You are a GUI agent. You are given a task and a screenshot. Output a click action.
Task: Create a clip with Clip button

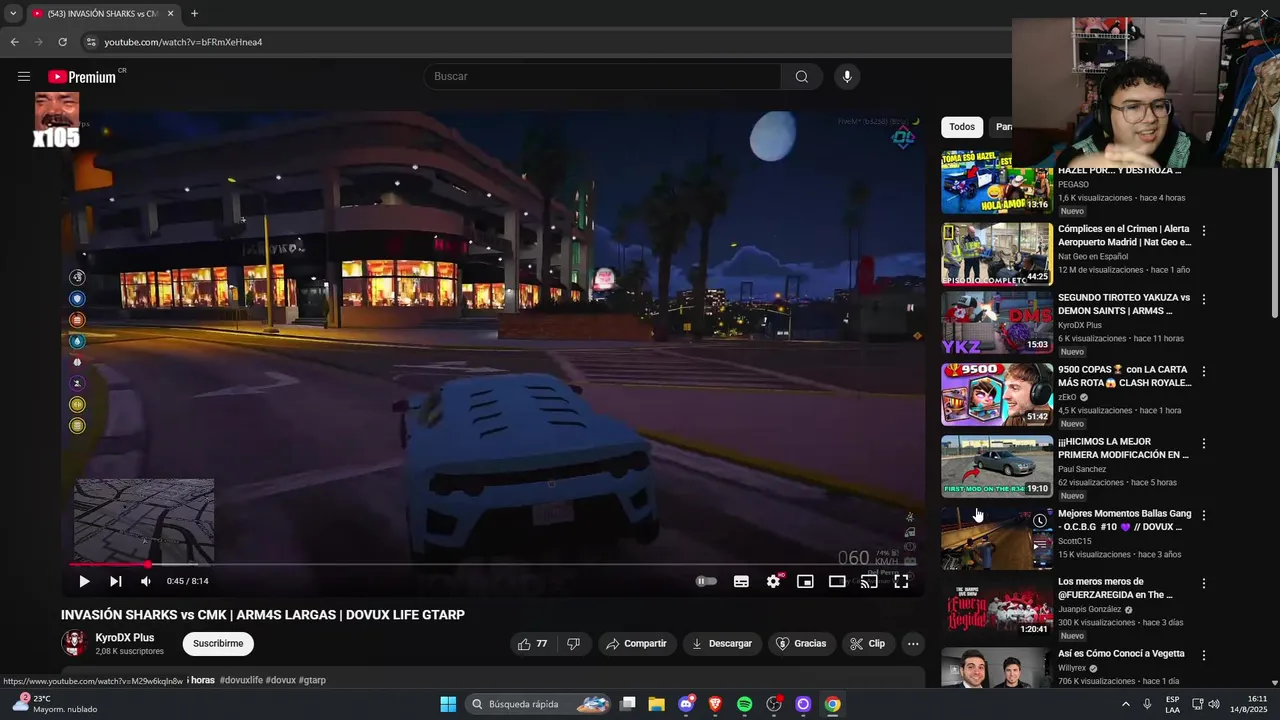tap(868, 644)
